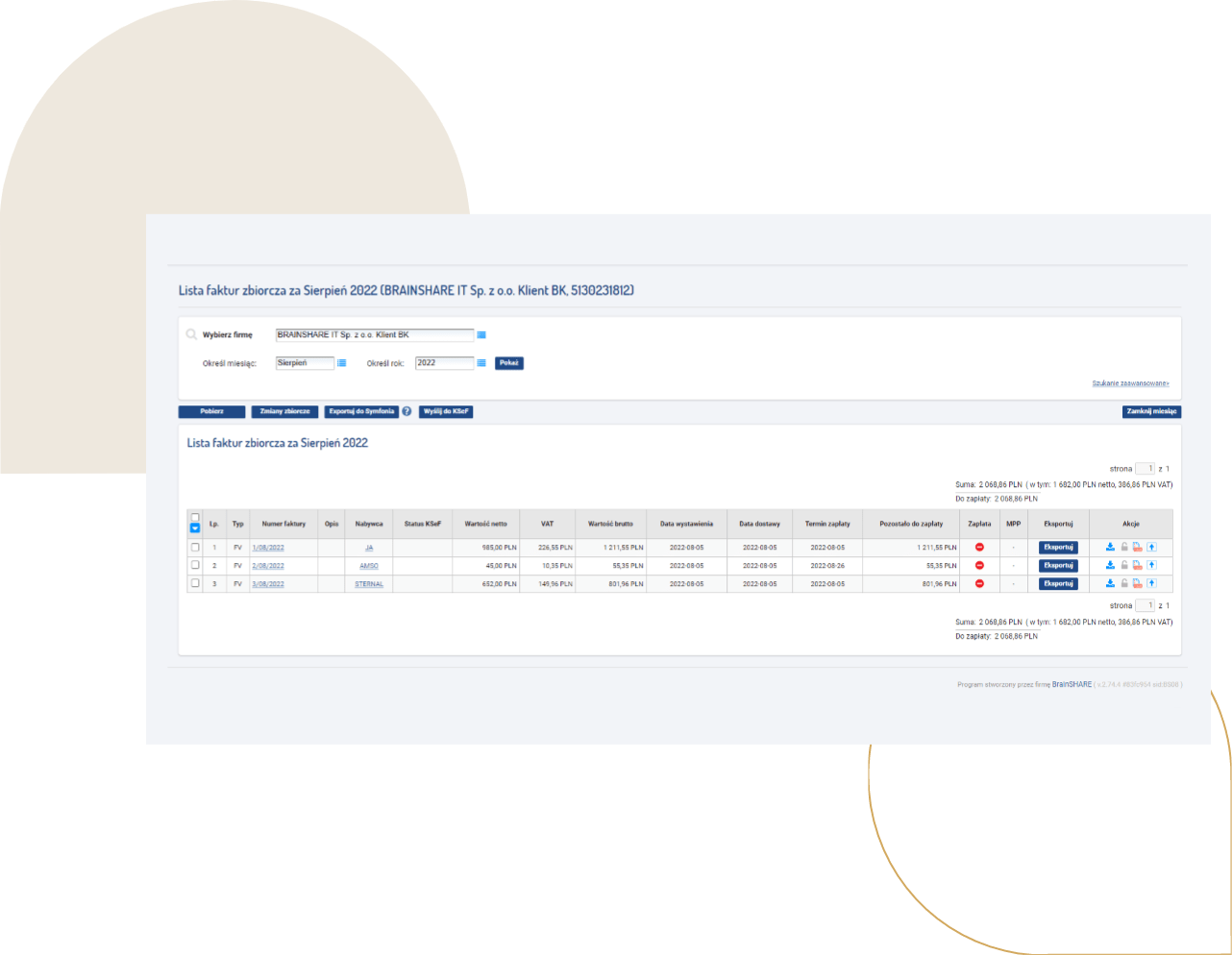This screenshot has height=955, width=1232.
Task: Click the upload arrow icon for invoice 2/08/2022
Action: point(1151,566)
